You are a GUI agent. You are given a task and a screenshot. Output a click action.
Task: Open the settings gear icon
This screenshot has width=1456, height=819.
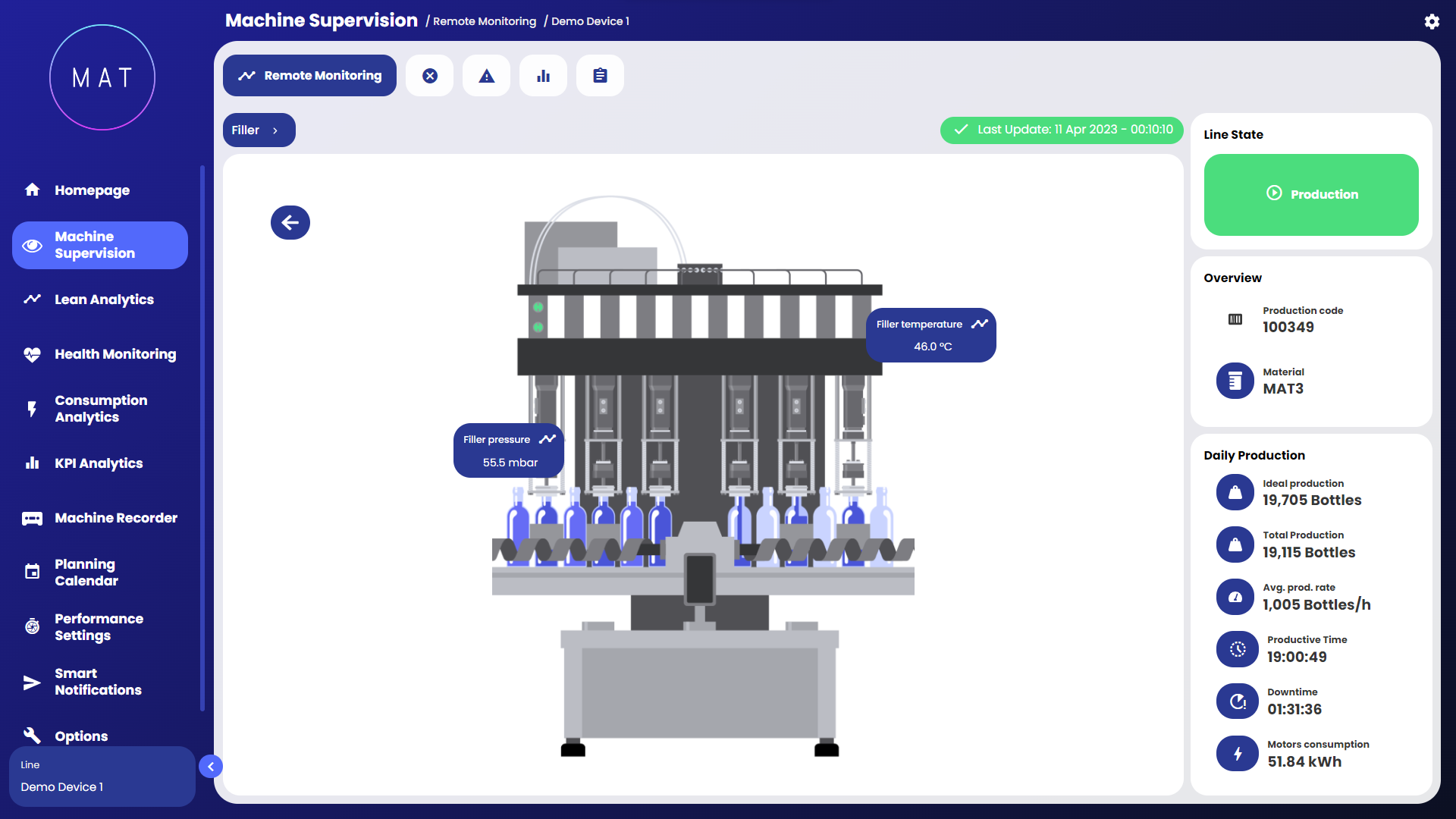click(1431, 21)
